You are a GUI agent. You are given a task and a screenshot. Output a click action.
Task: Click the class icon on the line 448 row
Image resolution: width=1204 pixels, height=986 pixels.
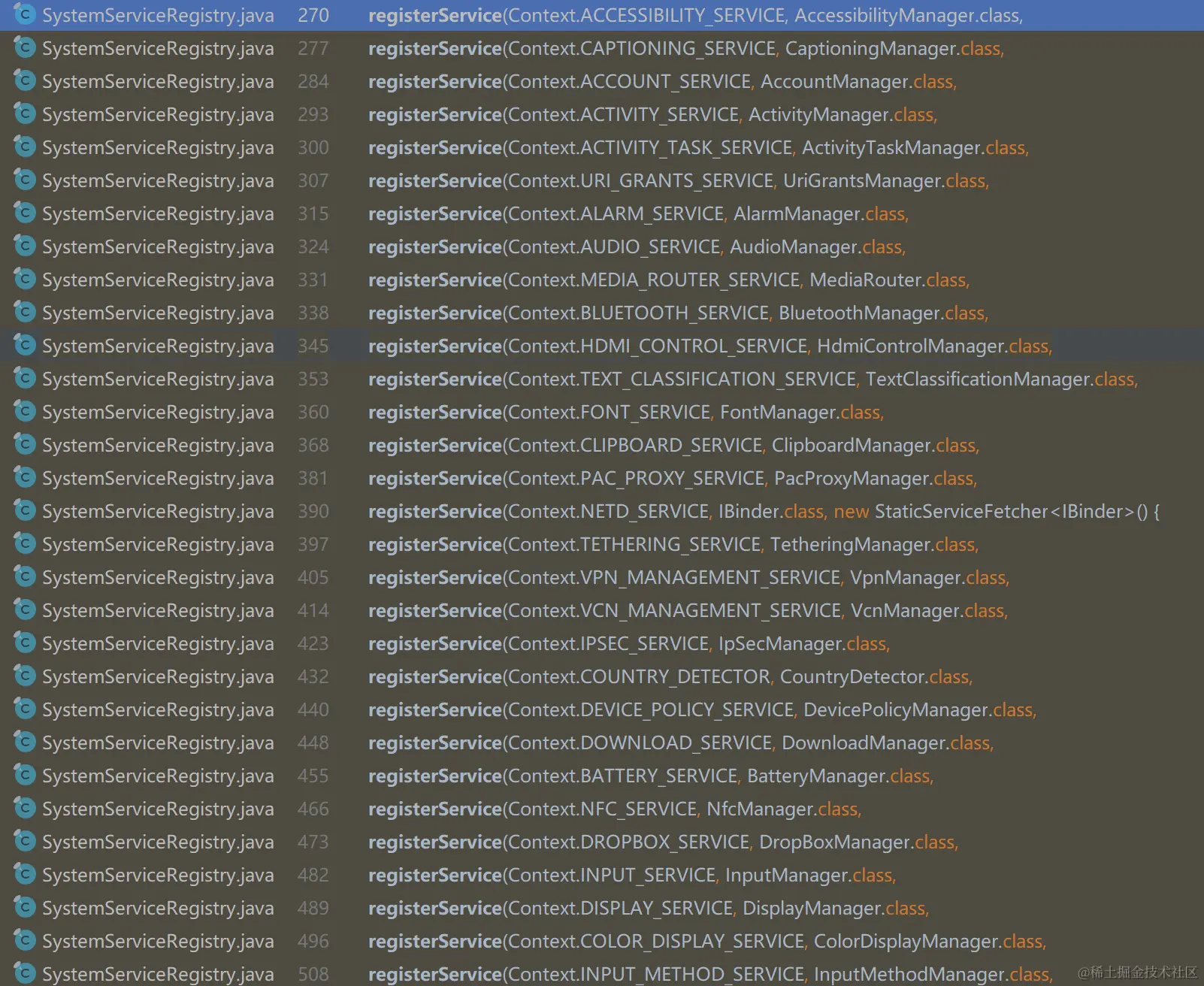pos(25,743)
